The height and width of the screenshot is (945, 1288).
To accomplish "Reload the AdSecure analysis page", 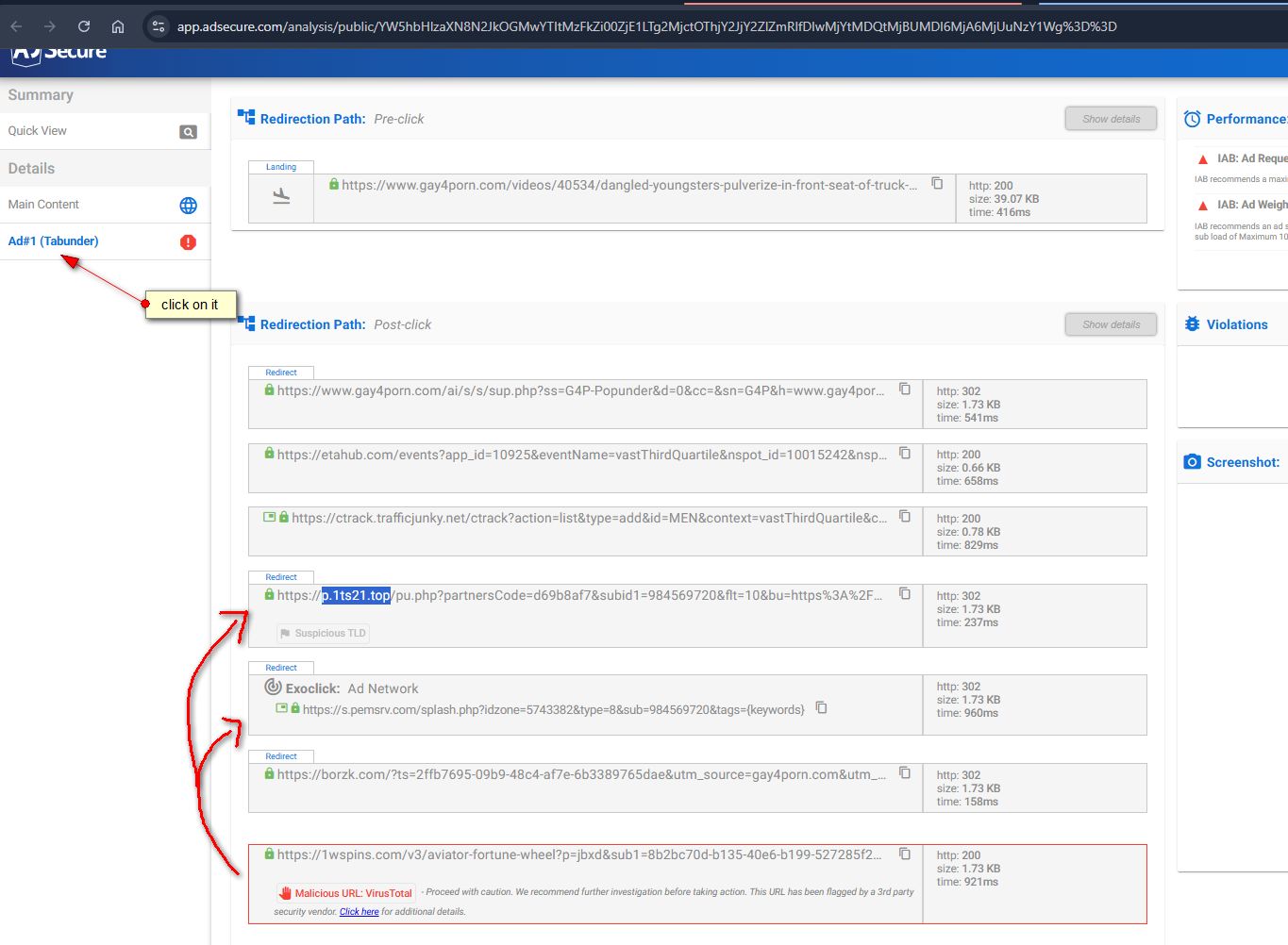I will (84, 26).
